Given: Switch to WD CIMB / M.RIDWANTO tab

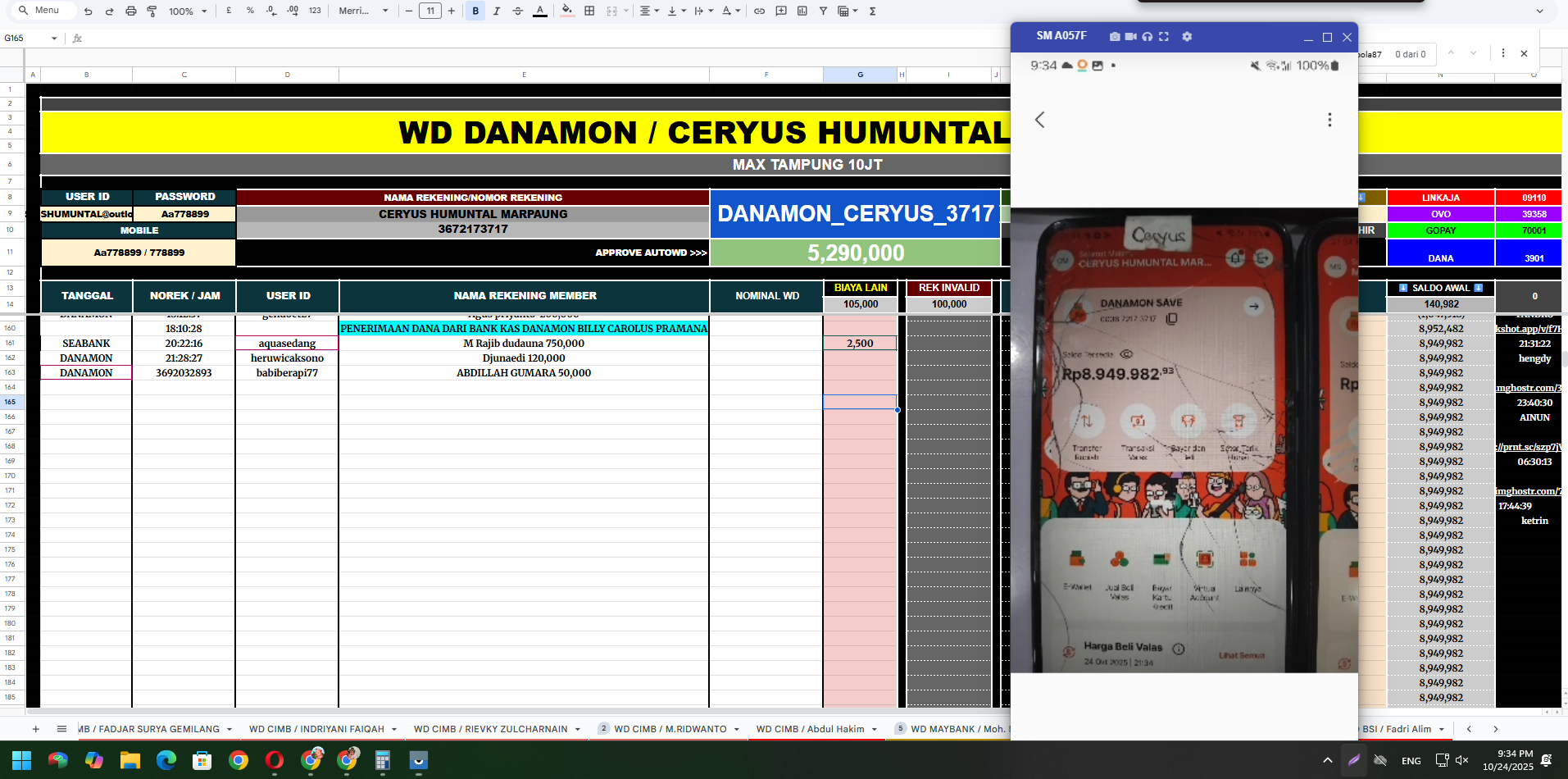Looking at the screenshot, I should coord(670,729).
